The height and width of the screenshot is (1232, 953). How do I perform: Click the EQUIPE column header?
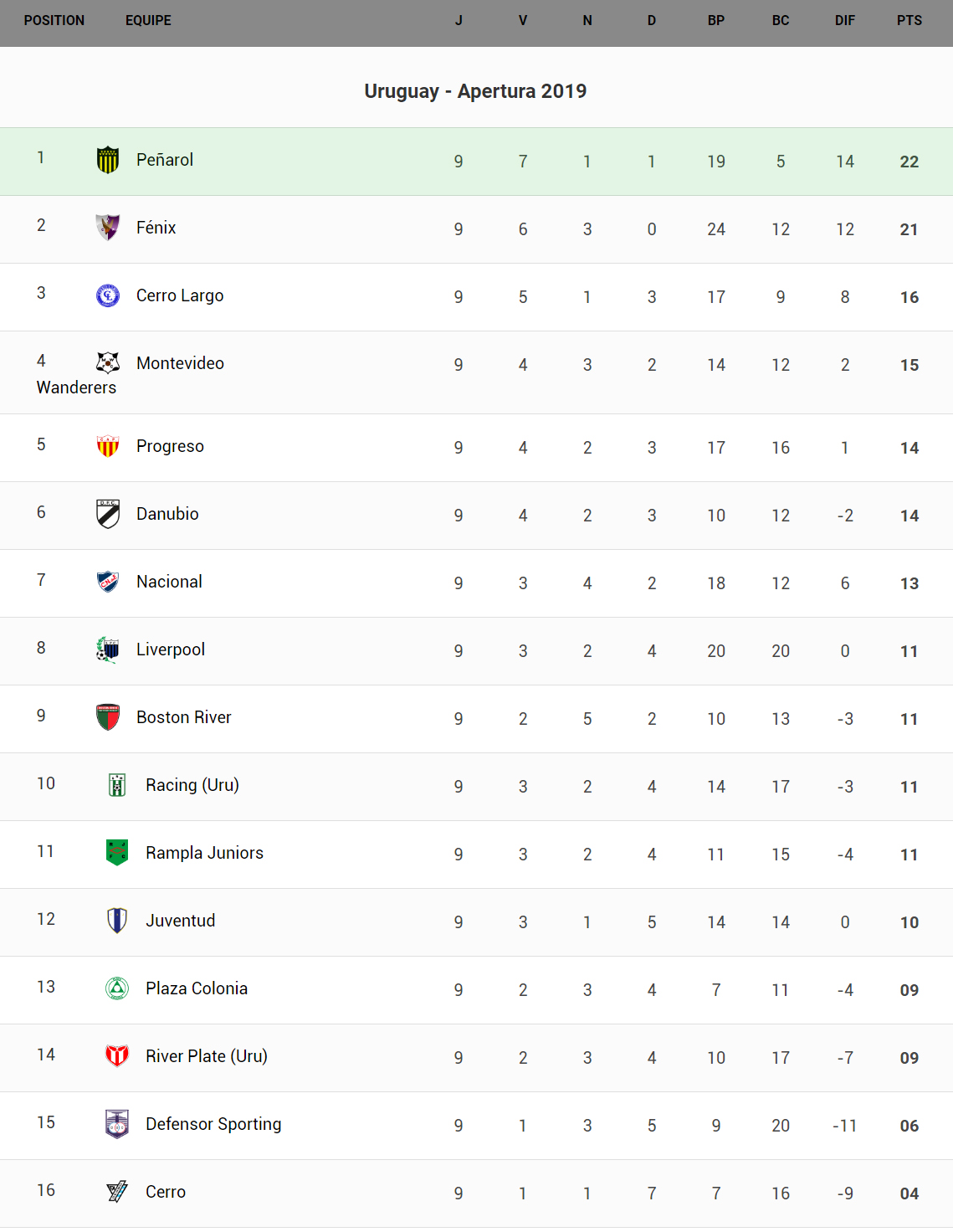click(x=148, y=21)
